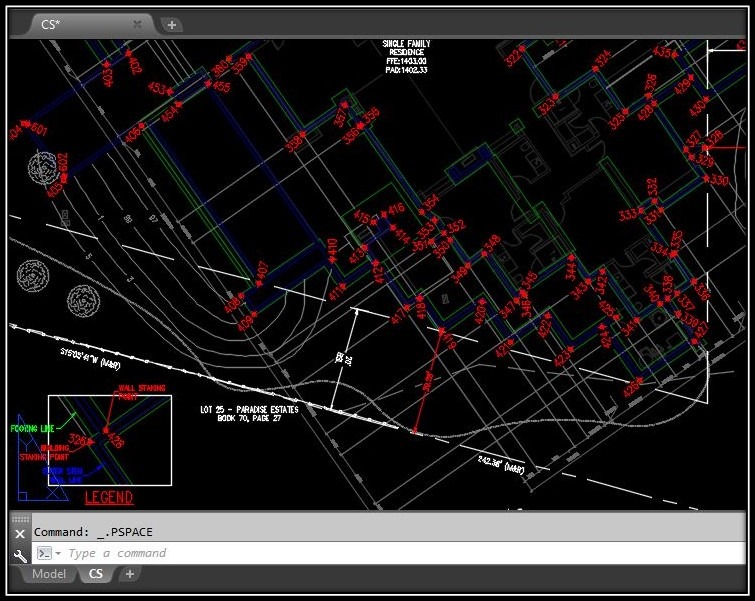Select the SINGLE FAMILY RESIDENCE label
The height and width of the screenshot is (601, 755).
(x=406, y=48)
